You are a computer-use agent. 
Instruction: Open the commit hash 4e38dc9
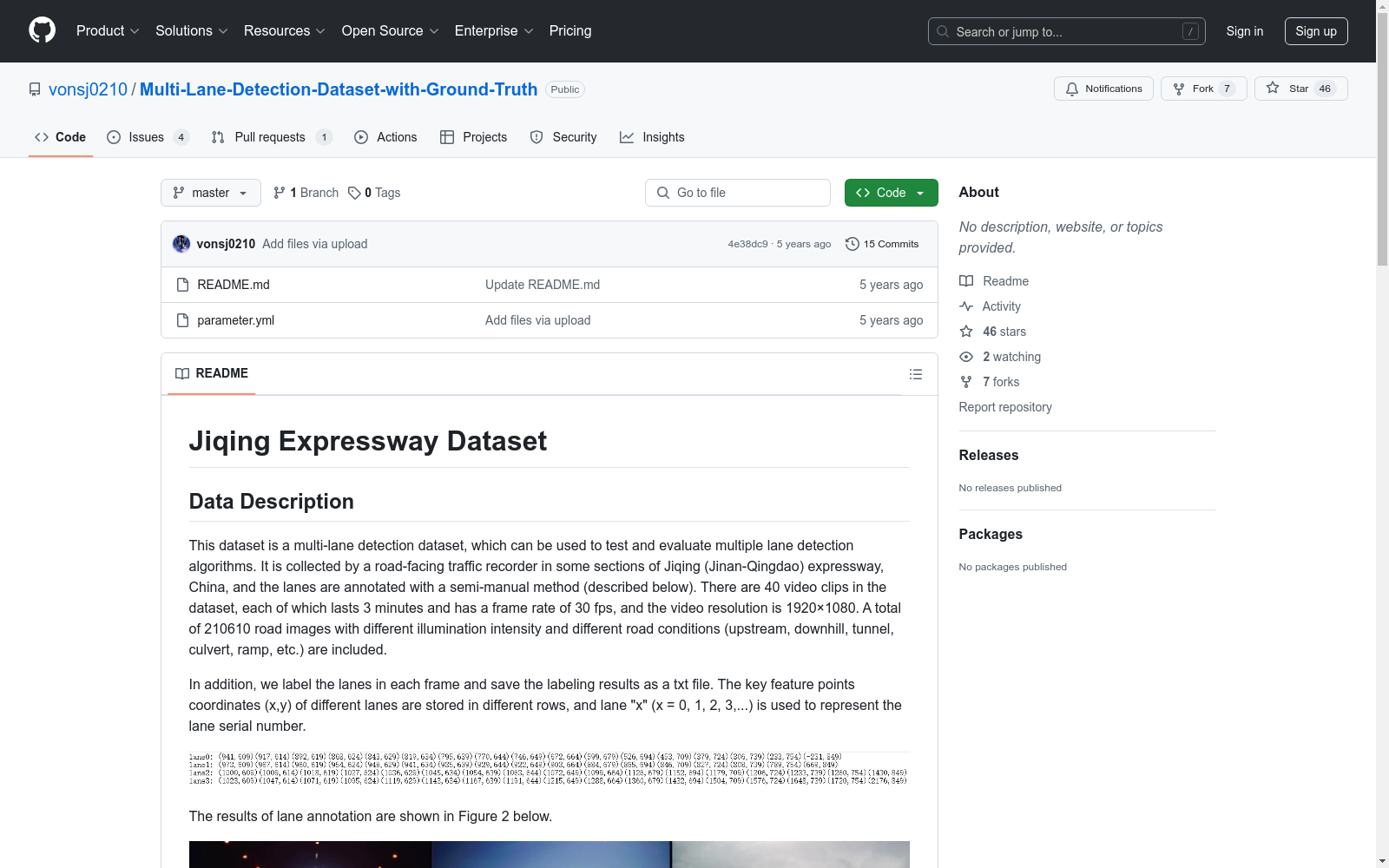pos(747,245)
